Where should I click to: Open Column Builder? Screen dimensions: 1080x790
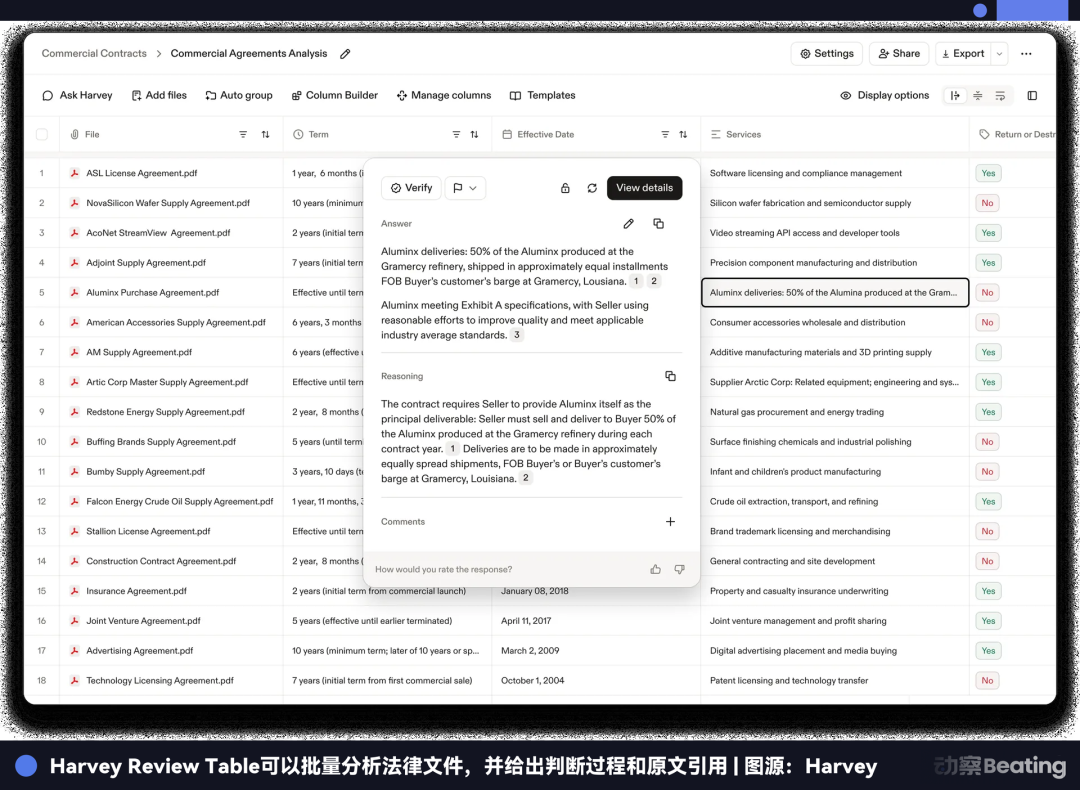(335, 95)
